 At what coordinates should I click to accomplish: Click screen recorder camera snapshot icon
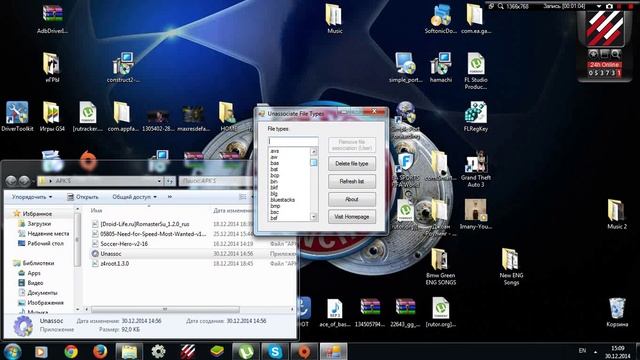point(609,6)
